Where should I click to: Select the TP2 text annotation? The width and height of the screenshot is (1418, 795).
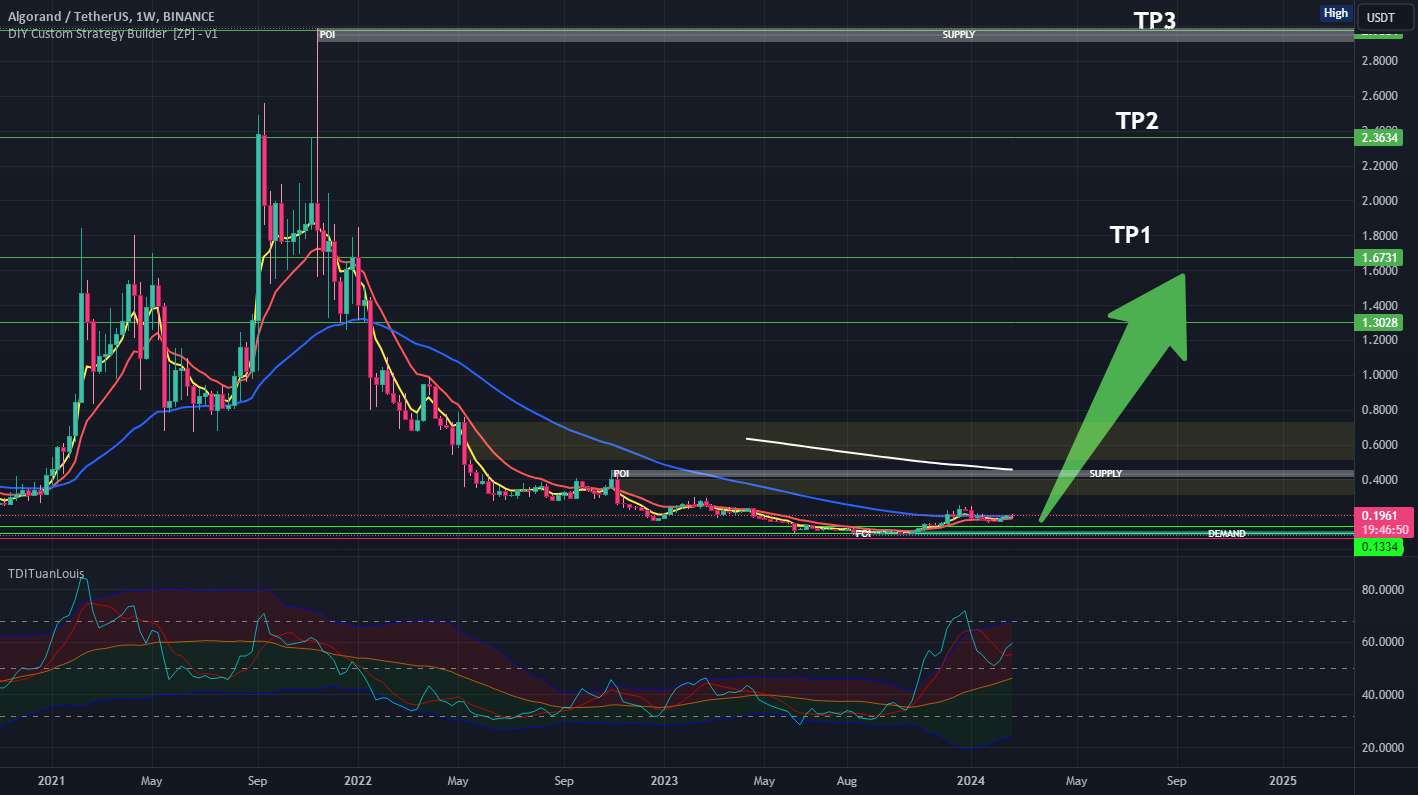pyautogui.click(x=1137, y=121)
